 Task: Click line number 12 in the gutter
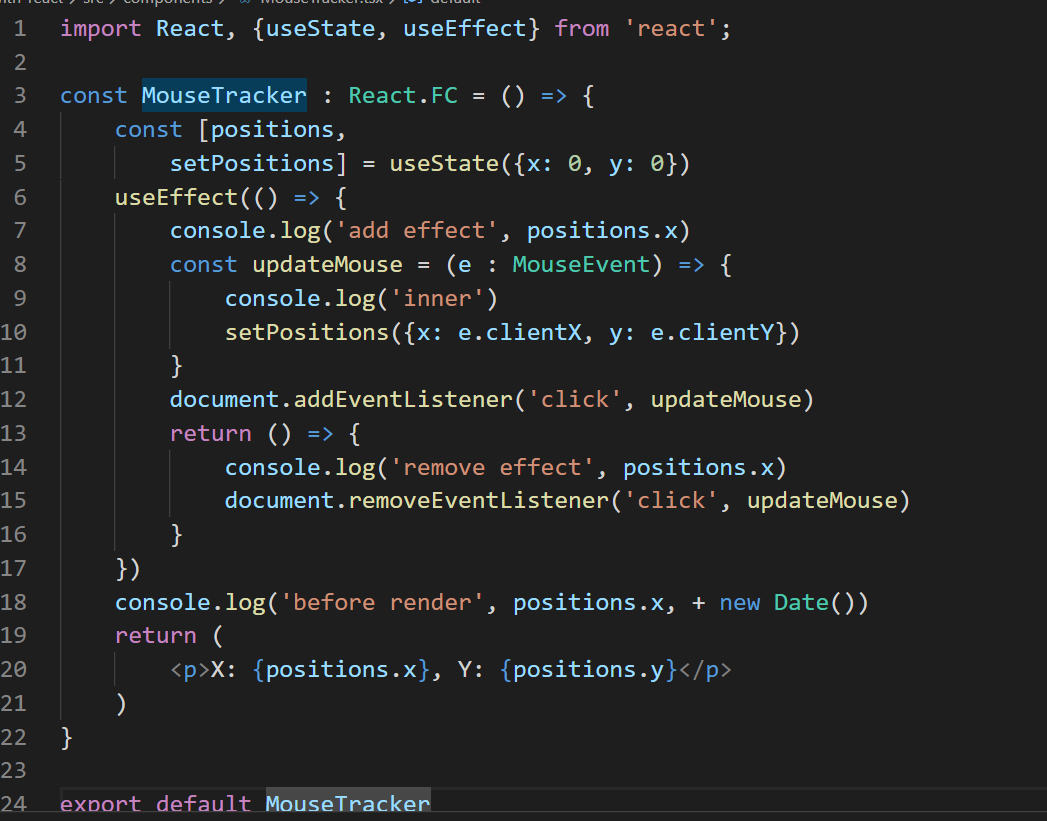tap(13, 400)
